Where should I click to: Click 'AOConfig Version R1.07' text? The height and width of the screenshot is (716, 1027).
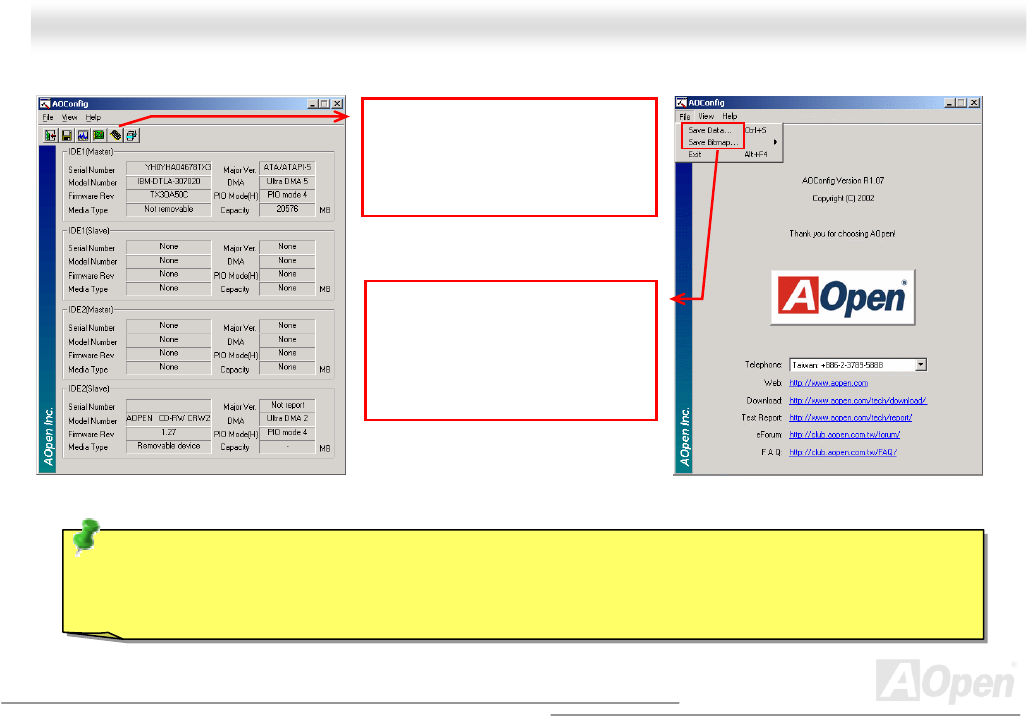tap(842, 181)
